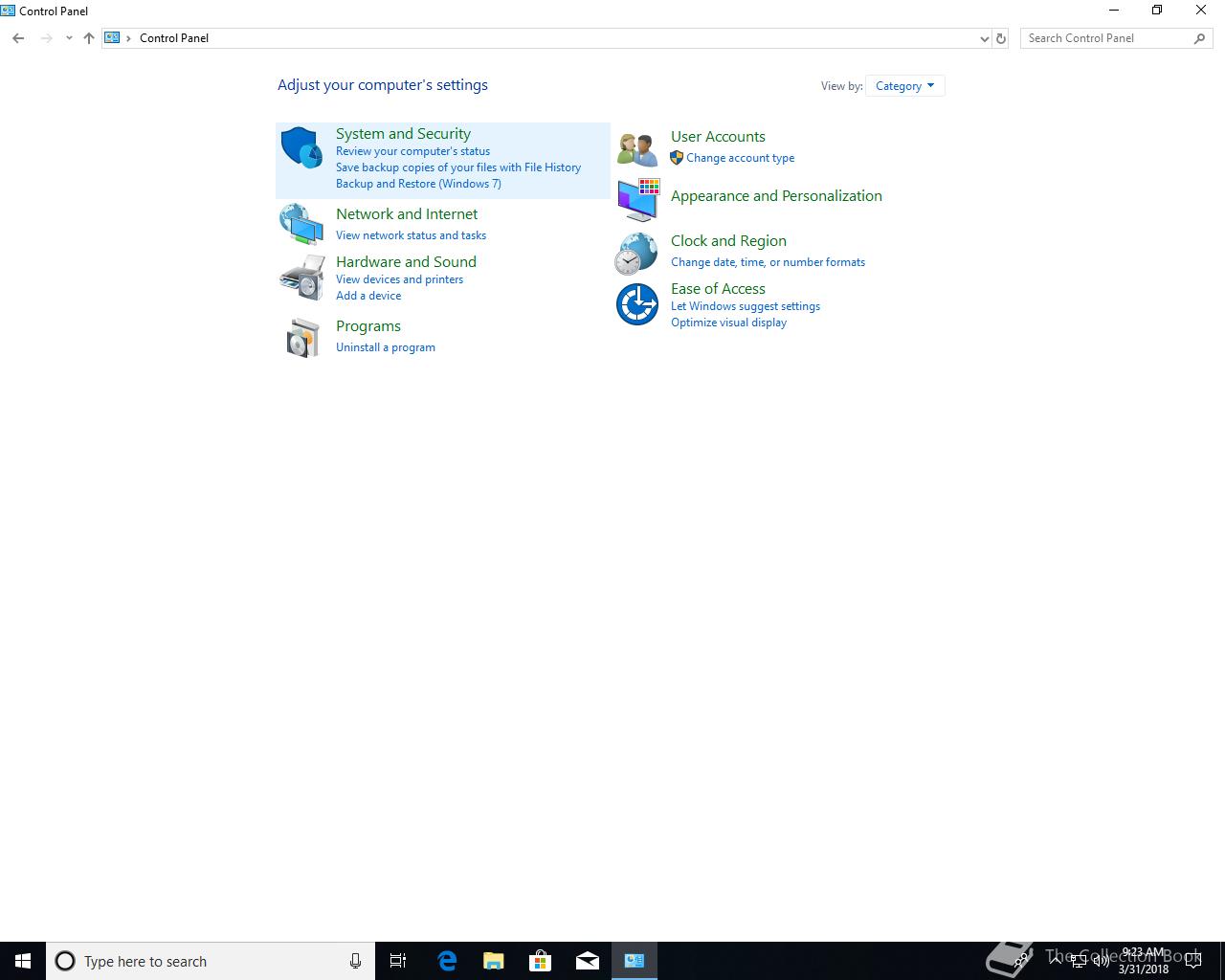Viewport: 1225px width, 980px height.
Task: Click the Clock and Region globe icon
Action: pos(636,254)
